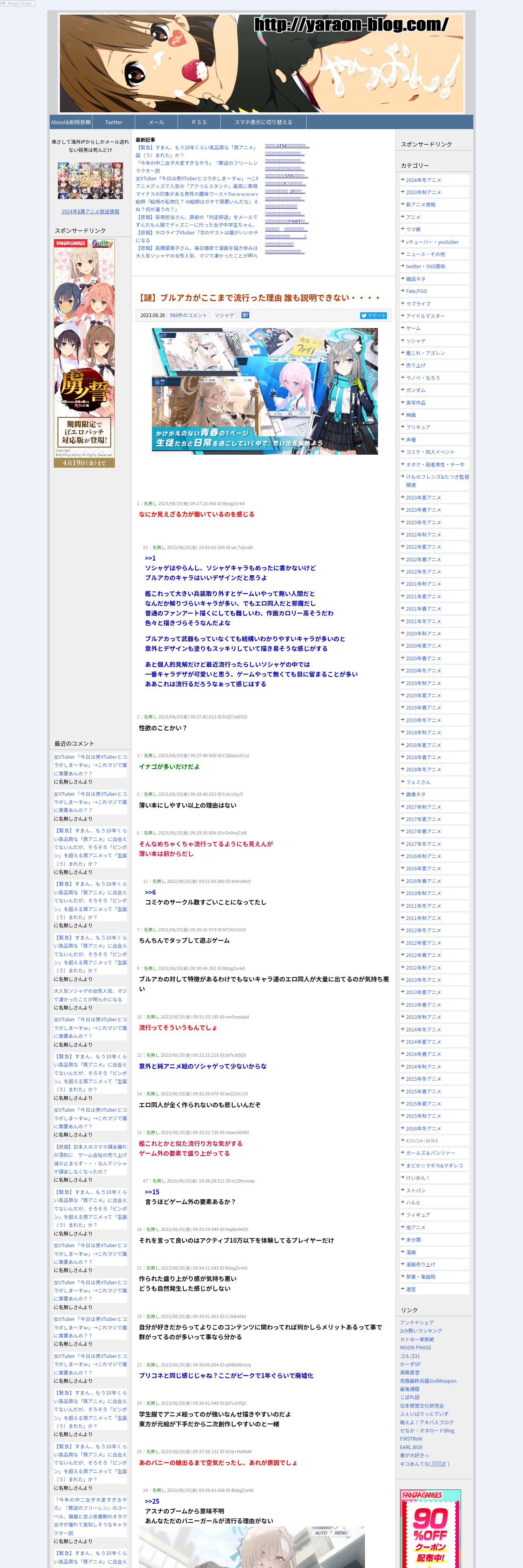Image resolution: width=523 pixels, height=1568 pixels.
Task: Open category 雑談ネタ
Action: 416,279
